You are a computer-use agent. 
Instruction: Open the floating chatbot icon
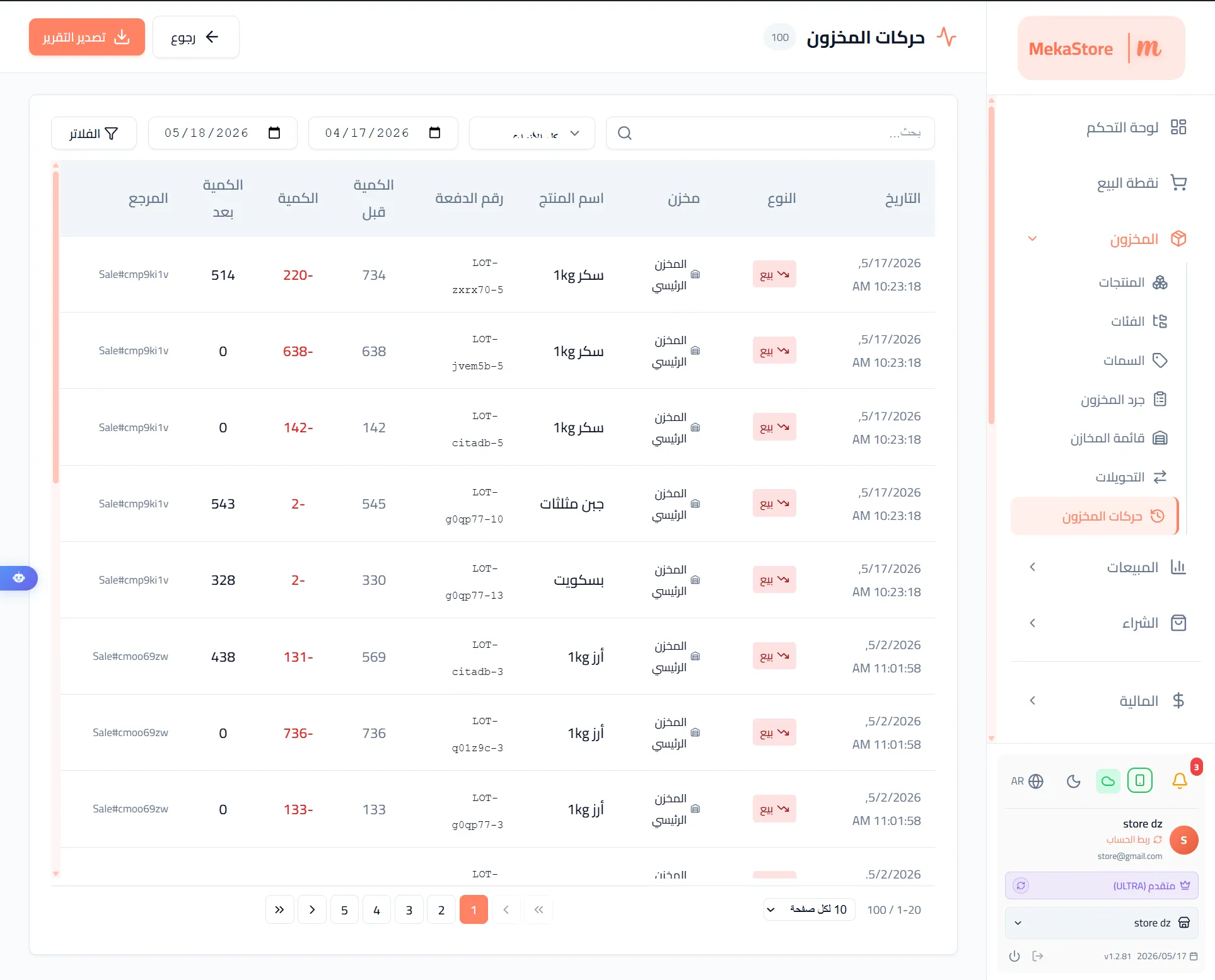pyautogui.click(x=19, y=578)
